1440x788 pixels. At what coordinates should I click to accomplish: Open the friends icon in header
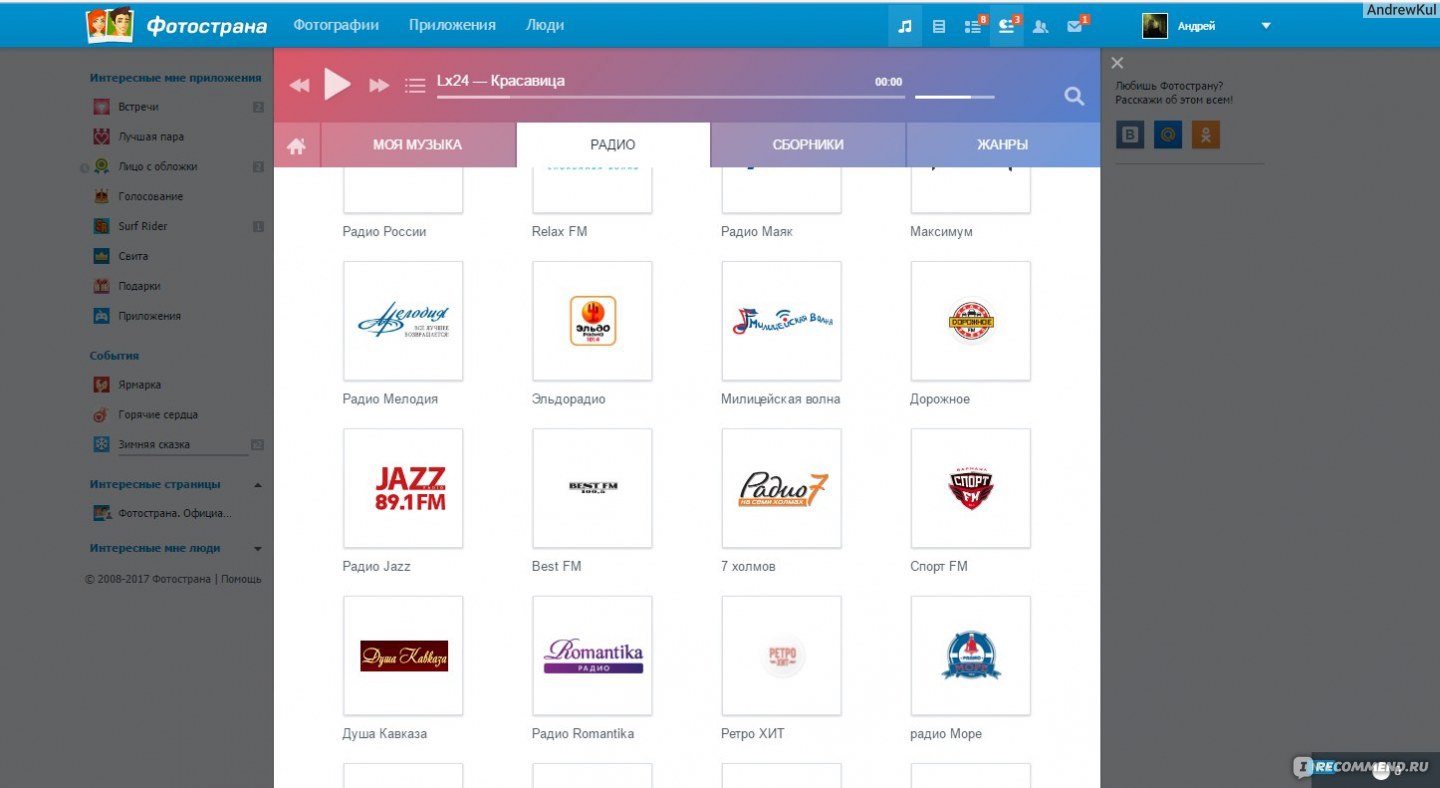[x=1041, y=26]
